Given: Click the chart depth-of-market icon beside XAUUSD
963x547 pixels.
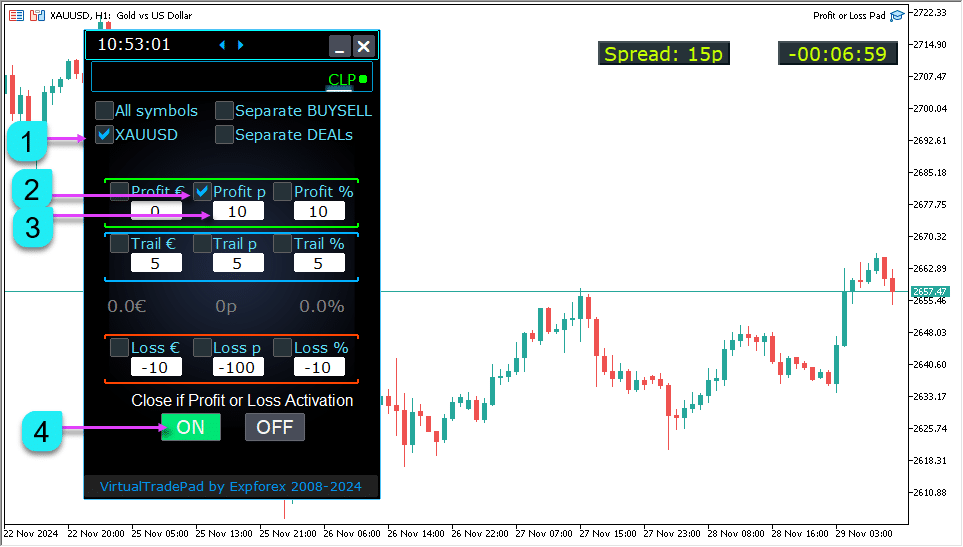Looking at the screenshot, I should [x=37, y=16].
